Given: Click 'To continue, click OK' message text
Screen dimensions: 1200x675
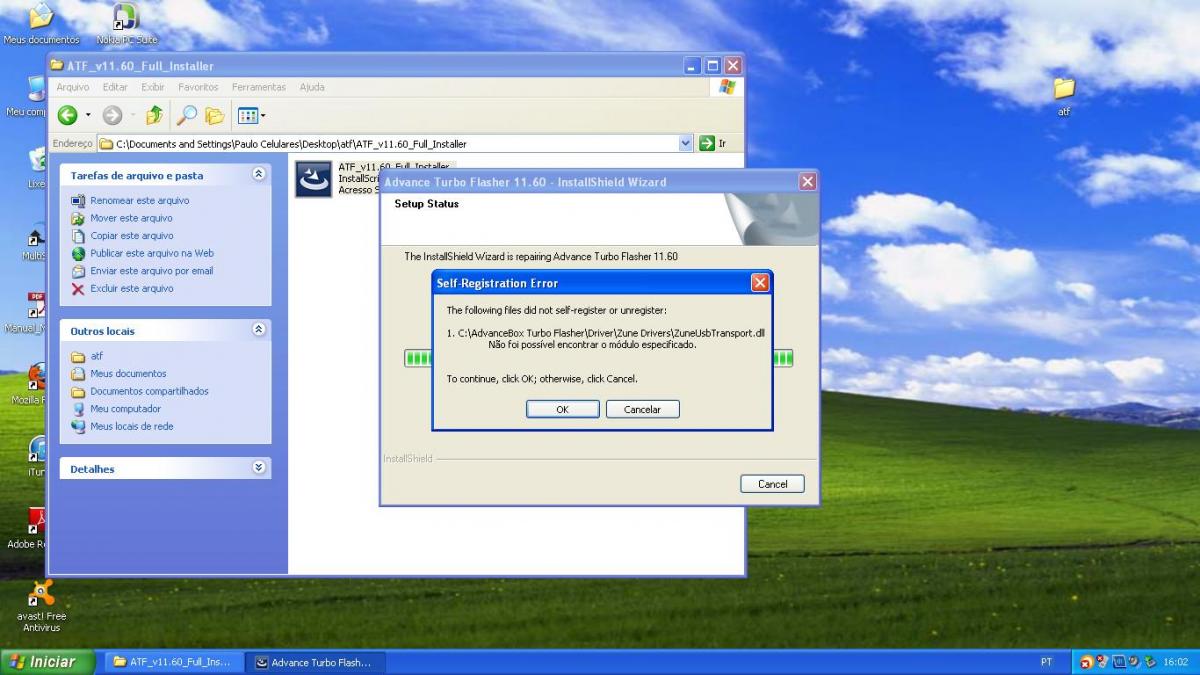Looking at the screenshot, I should [542, 379].
